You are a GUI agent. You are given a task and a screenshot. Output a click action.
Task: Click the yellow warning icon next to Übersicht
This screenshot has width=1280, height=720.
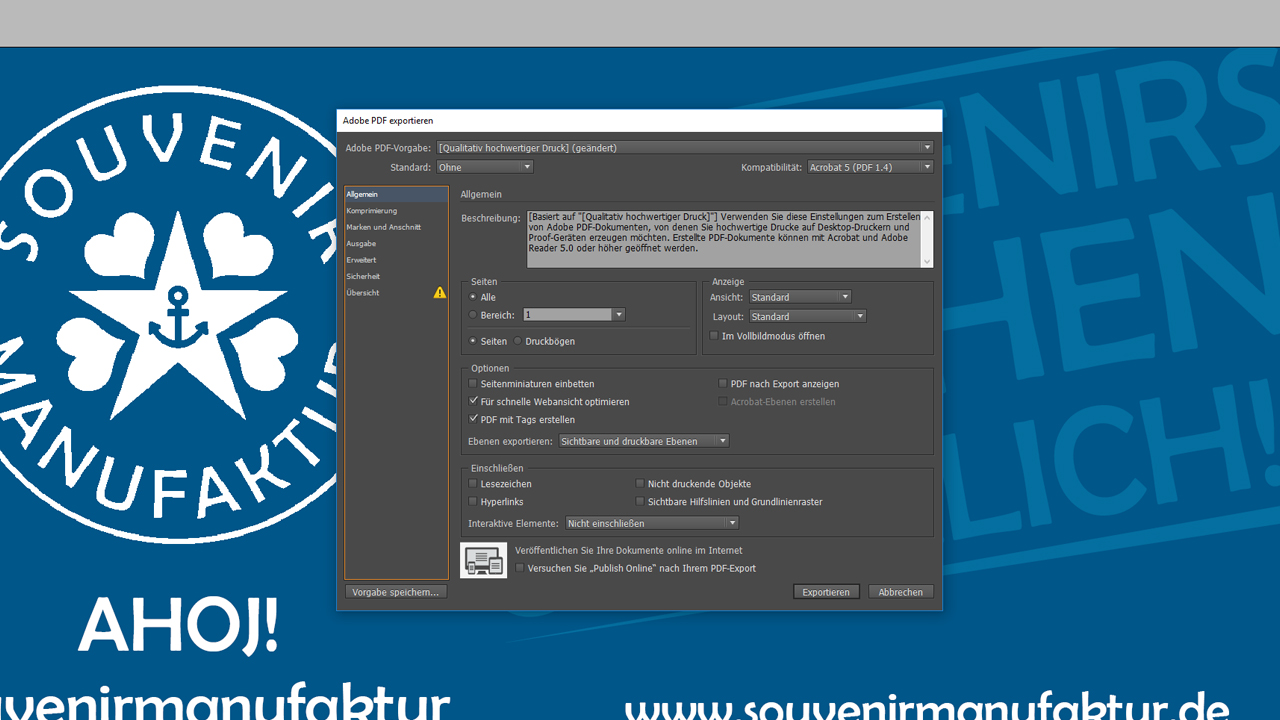(x=440, y=293)
